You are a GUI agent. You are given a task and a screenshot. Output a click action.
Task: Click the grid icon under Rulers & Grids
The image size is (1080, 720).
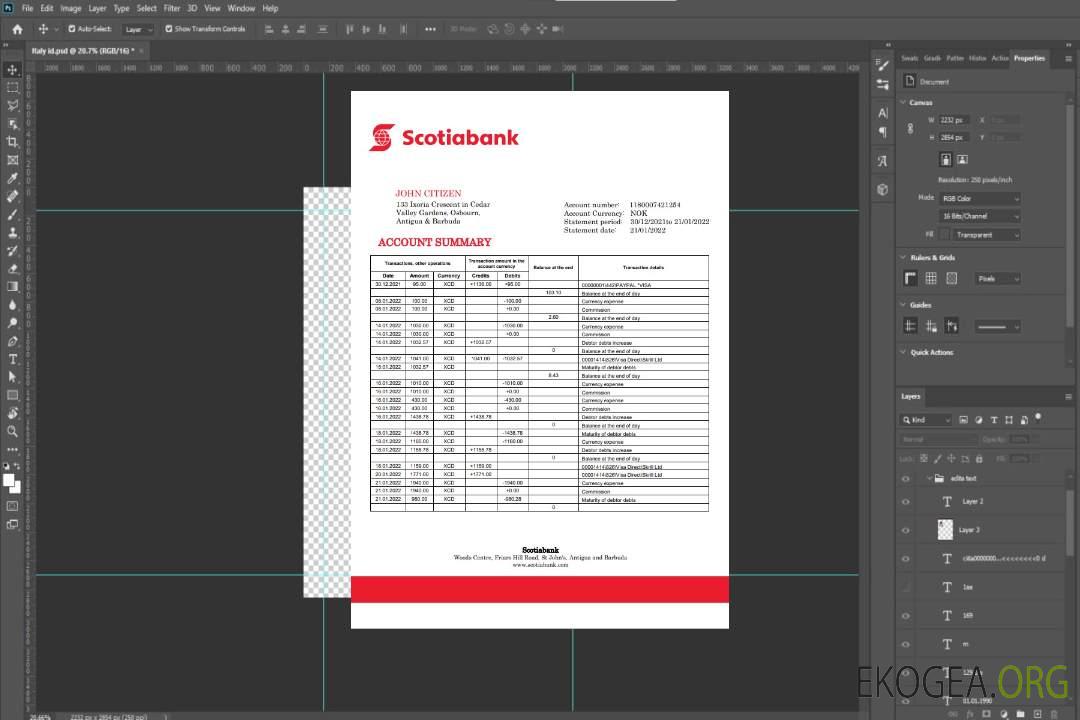(x=931, y=278)
